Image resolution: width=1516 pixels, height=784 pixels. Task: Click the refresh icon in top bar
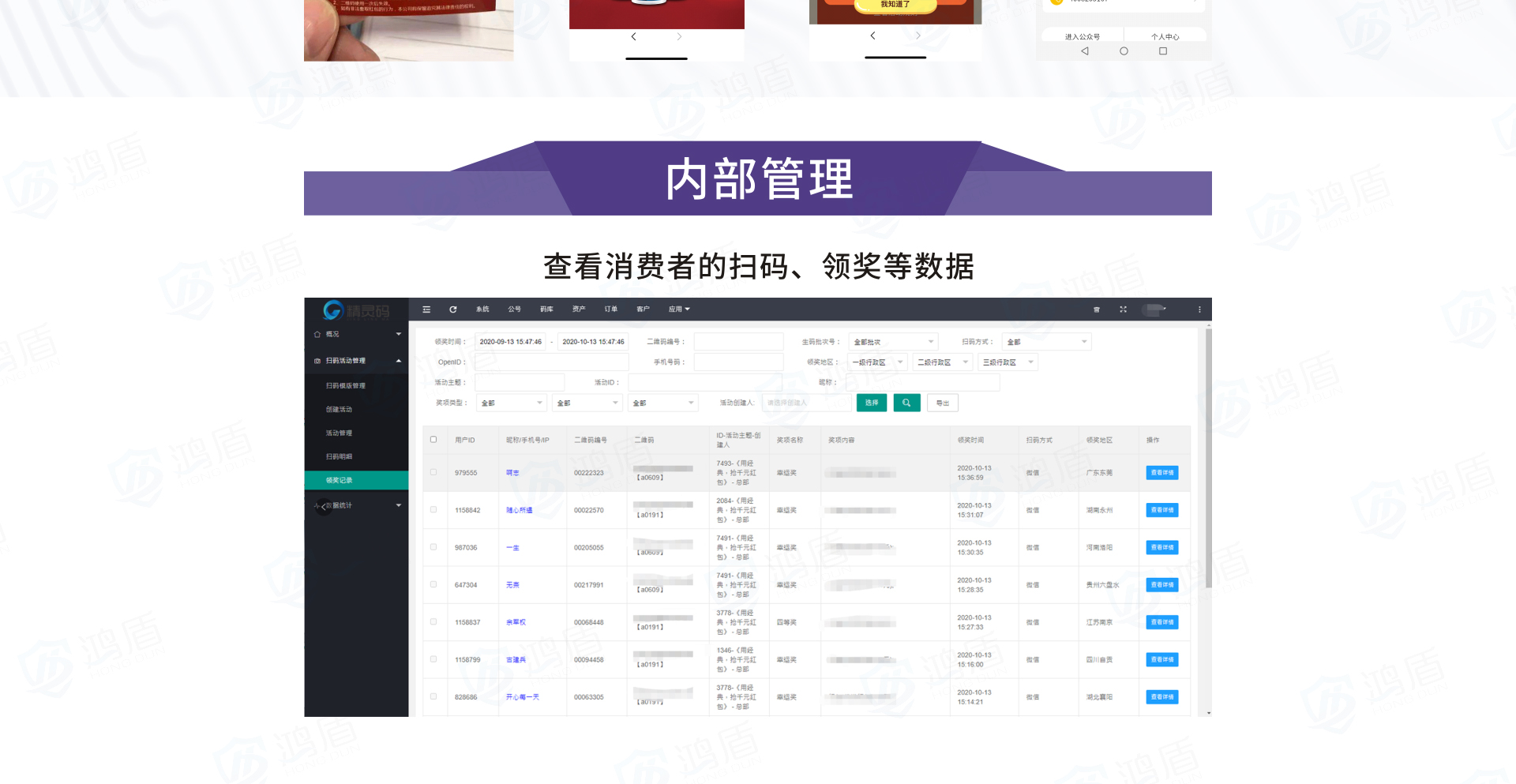pyautogui.click(x=453, y=309)
